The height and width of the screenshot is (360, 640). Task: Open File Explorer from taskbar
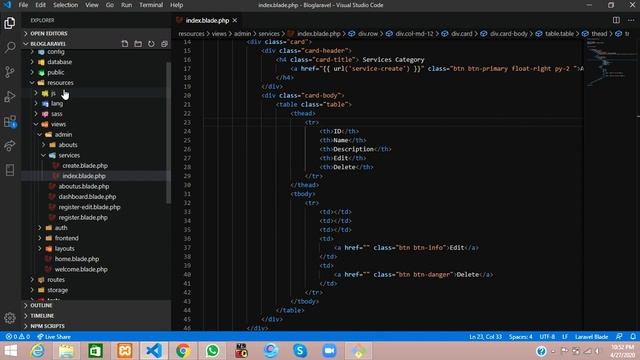(x=67, y=351)
